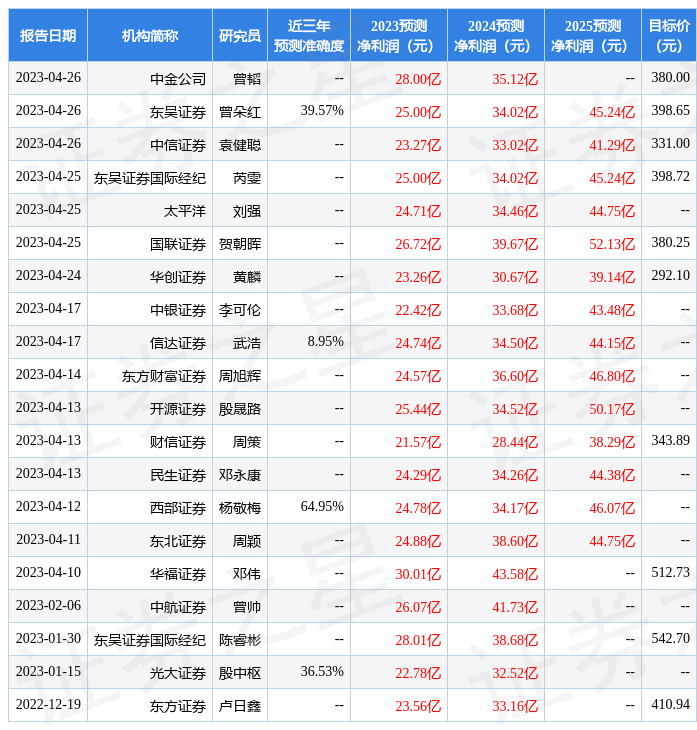Click target price 343.89
Screen dimensions: 697x730
670,441
